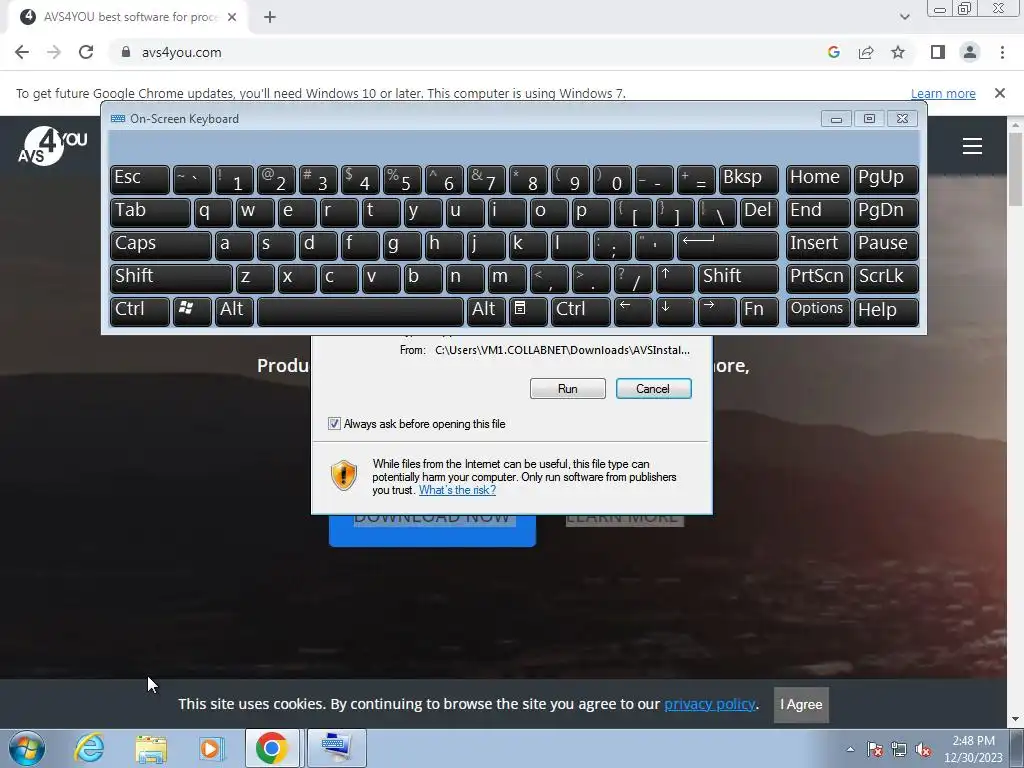This screenshot has width=1024, height=768.
Task: Click the On-Screen Keyboard taskbar icon
Action: [337, 748]
